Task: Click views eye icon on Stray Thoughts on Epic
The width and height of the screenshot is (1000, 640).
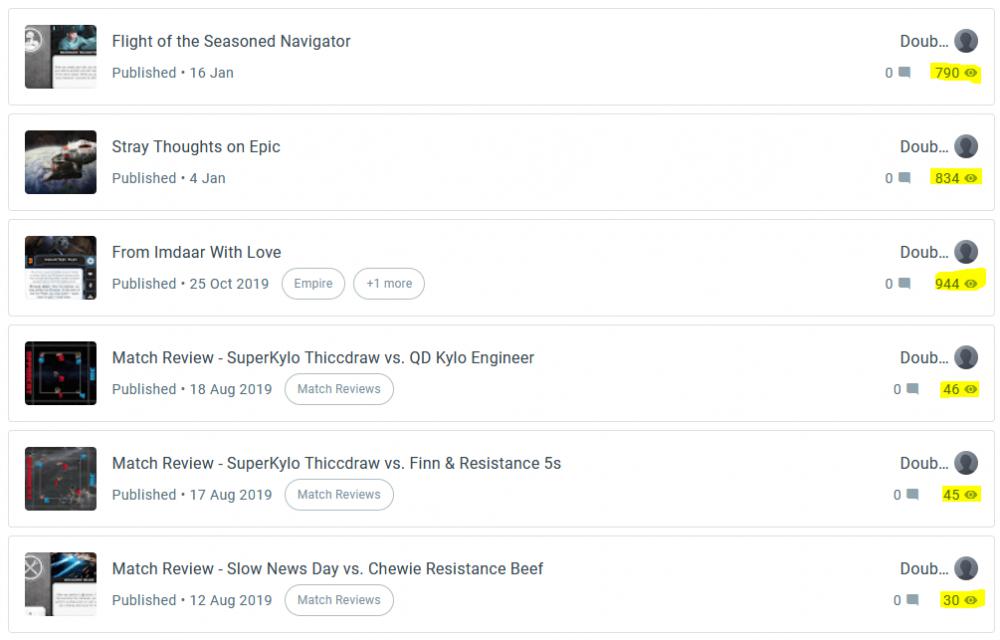Action: click(x=970, y=178)
